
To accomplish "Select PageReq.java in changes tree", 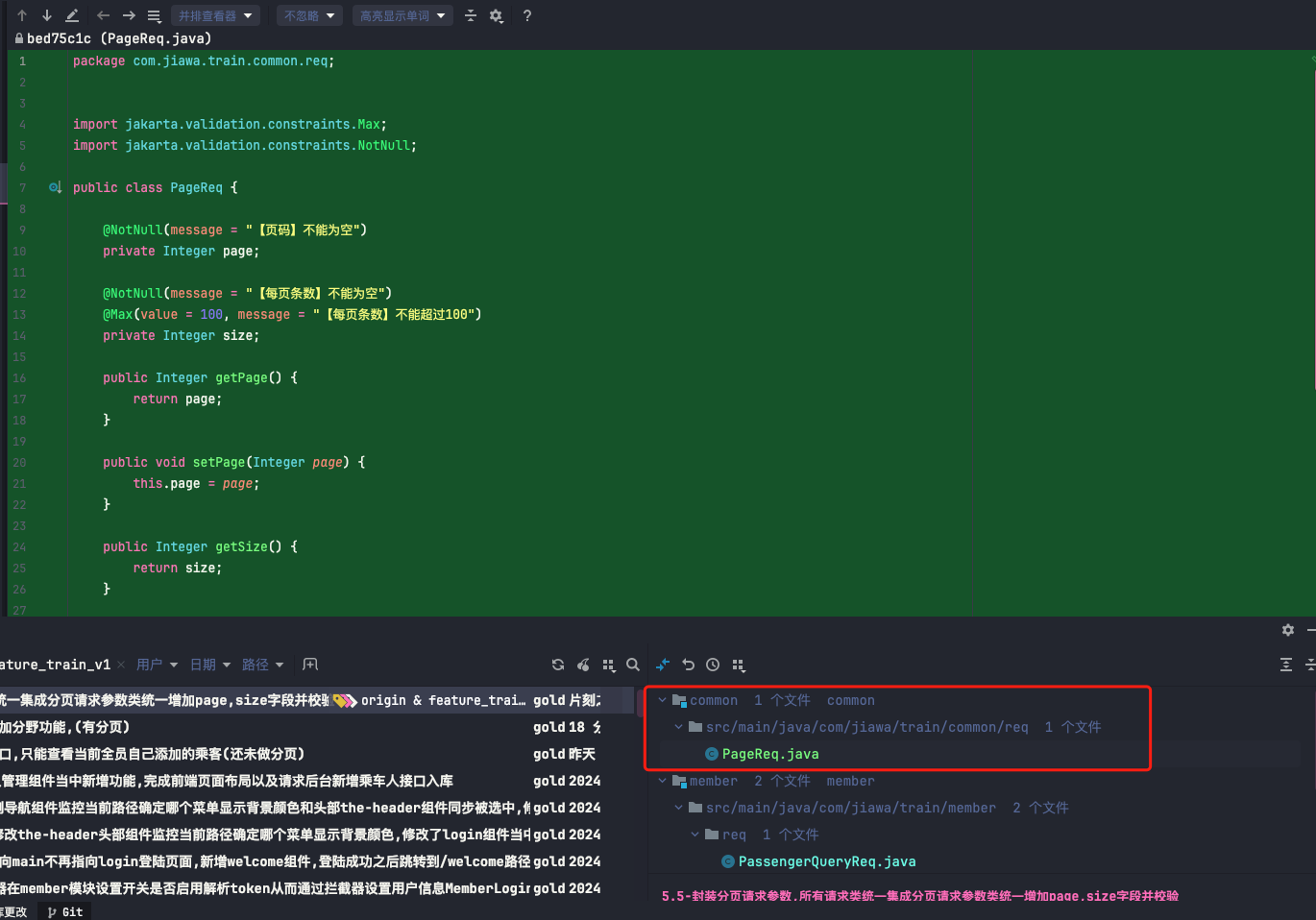I will tap(770, 754).
